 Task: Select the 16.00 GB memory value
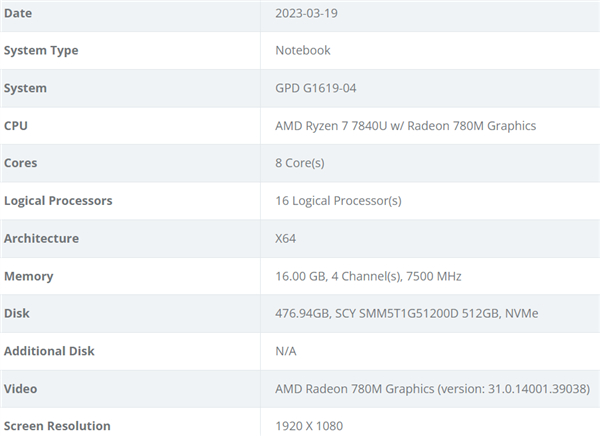click(x=368, y=276)
